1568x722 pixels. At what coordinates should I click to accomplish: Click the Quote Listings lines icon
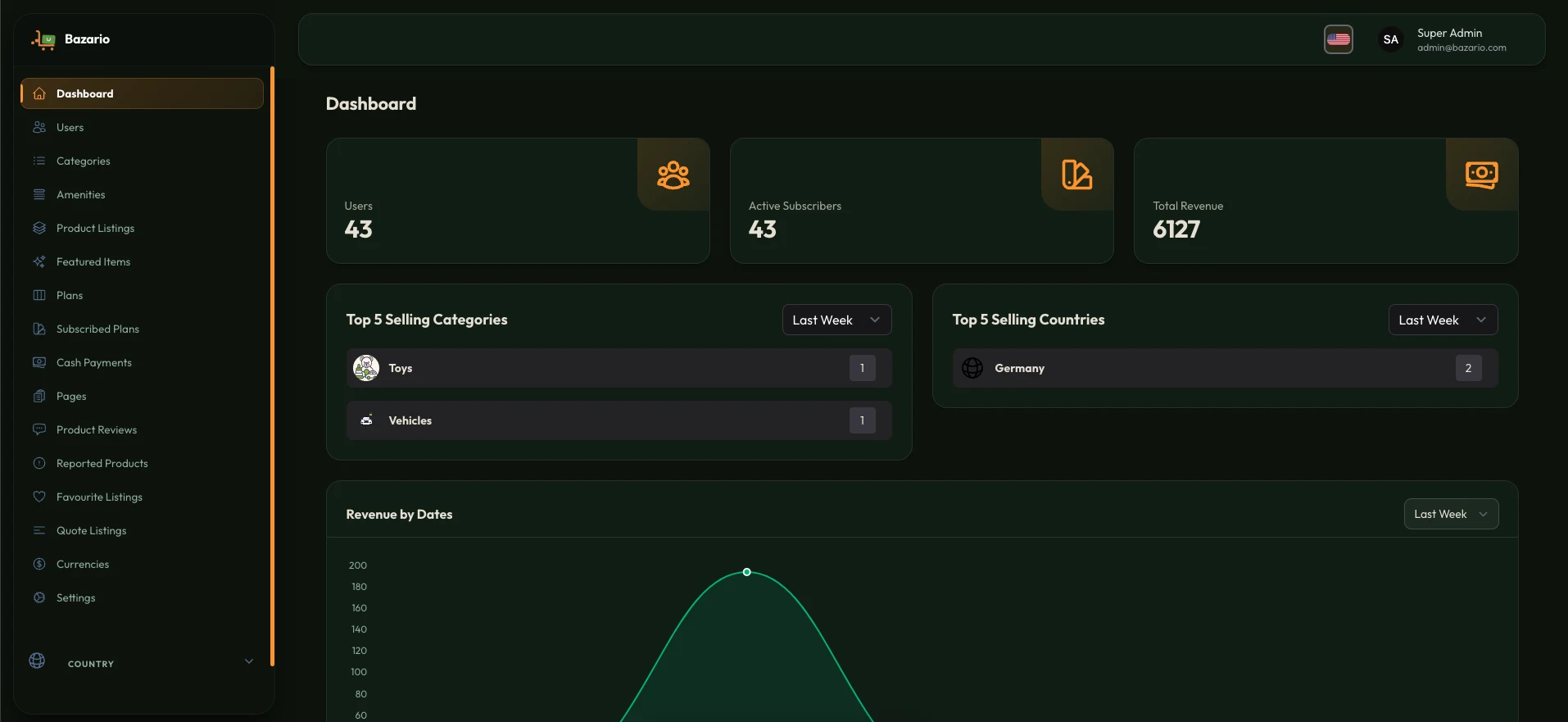pos(39,530)
